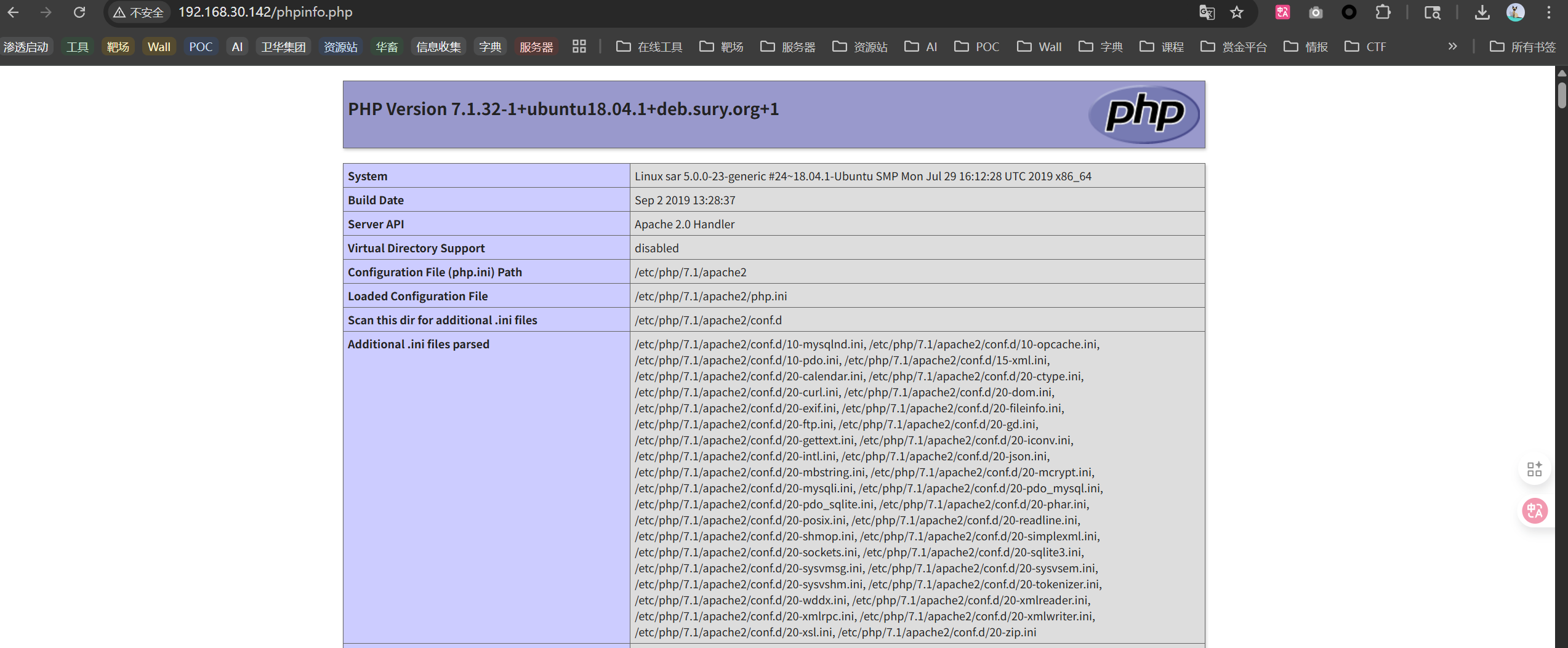Expand the hidden bookmarks overflow chevron
The image size is (1568, 648).
(x=1452, y=47)
